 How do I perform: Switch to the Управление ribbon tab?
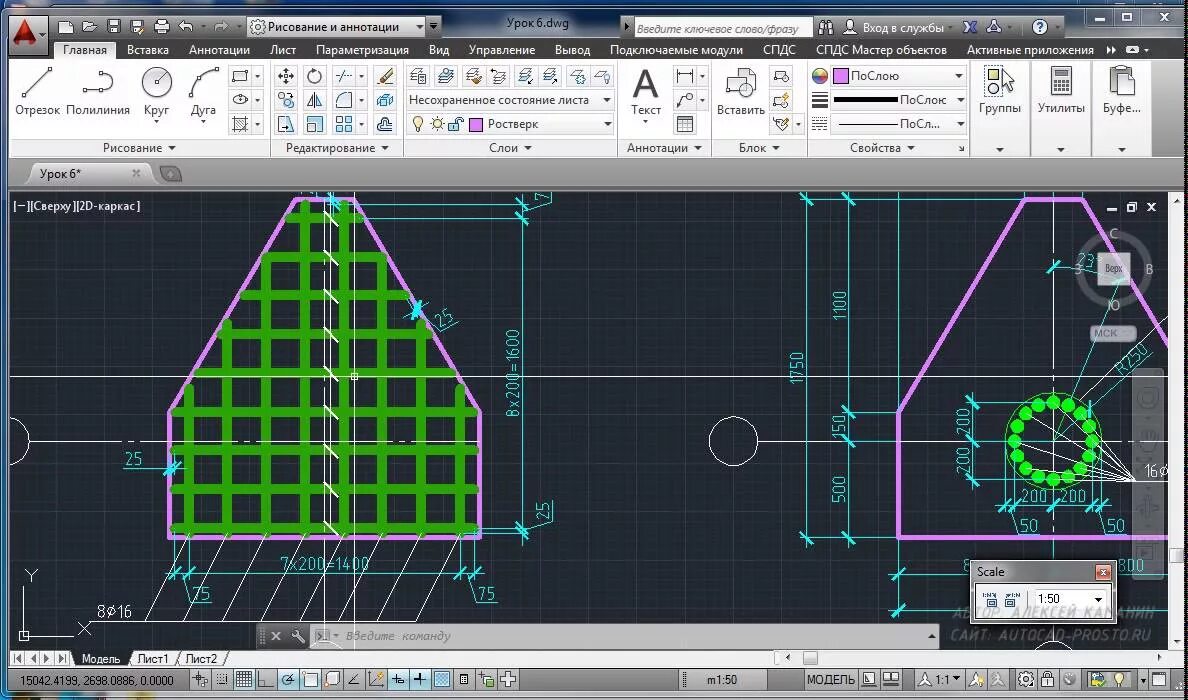tap(502, 50)
